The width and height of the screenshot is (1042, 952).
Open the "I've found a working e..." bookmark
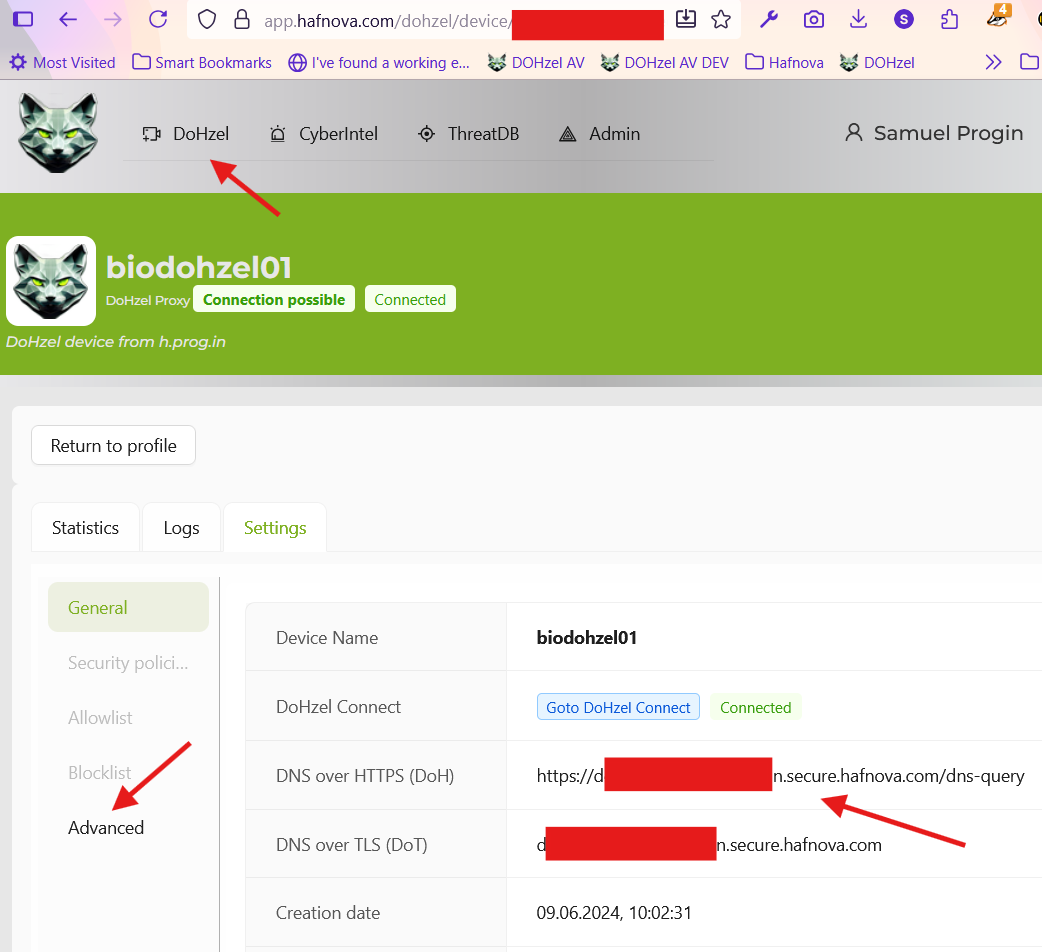pos(379,62)
